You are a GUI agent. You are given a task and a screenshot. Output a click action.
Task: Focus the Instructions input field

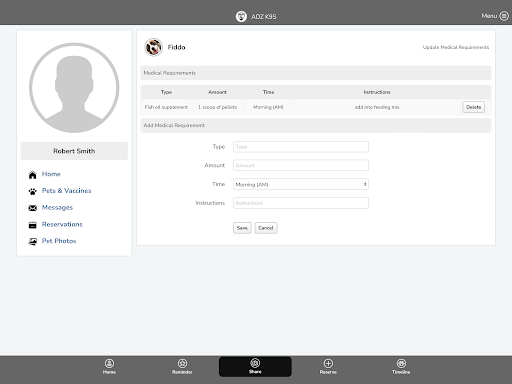click(x=301, y=203)
